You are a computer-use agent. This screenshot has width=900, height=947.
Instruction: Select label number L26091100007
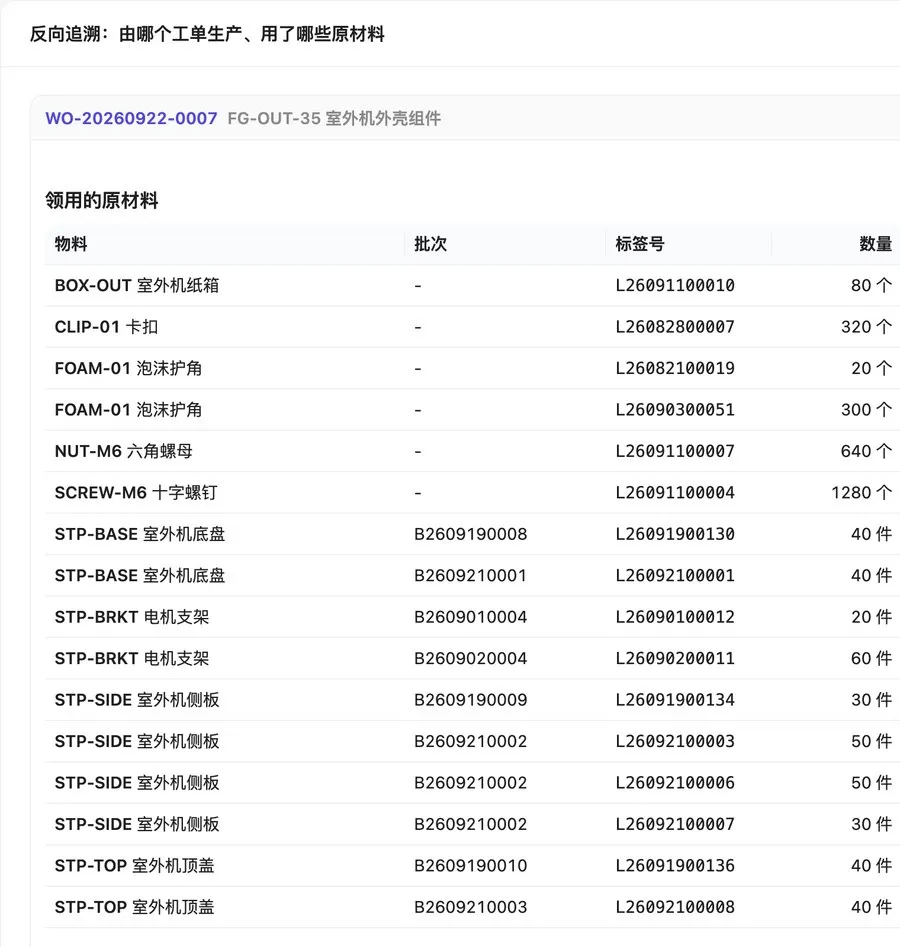(x=675, y=451)
